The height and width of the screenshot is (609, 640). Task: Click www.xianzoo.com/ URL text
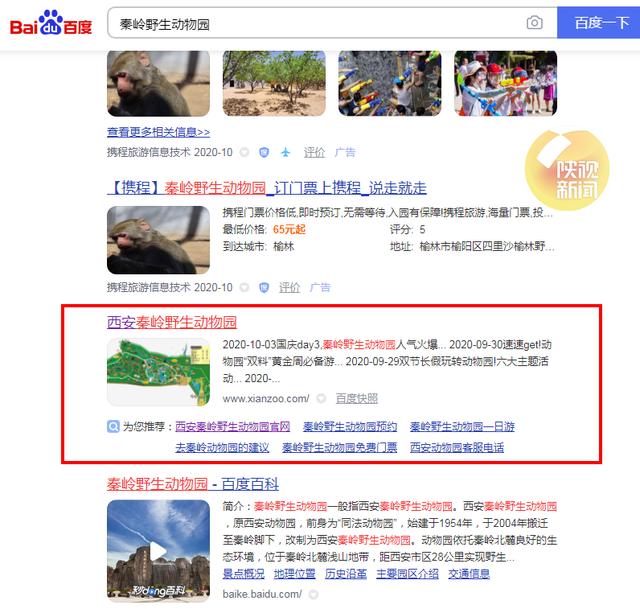(x=266, y=398)
